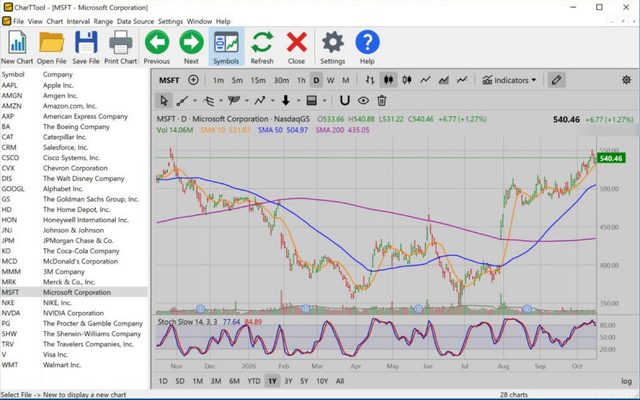Expand the wave pattern tool dropdown arrow
The width and height of the screenshot is (640, 400).
pyautogui.click(x=273, y=101)
